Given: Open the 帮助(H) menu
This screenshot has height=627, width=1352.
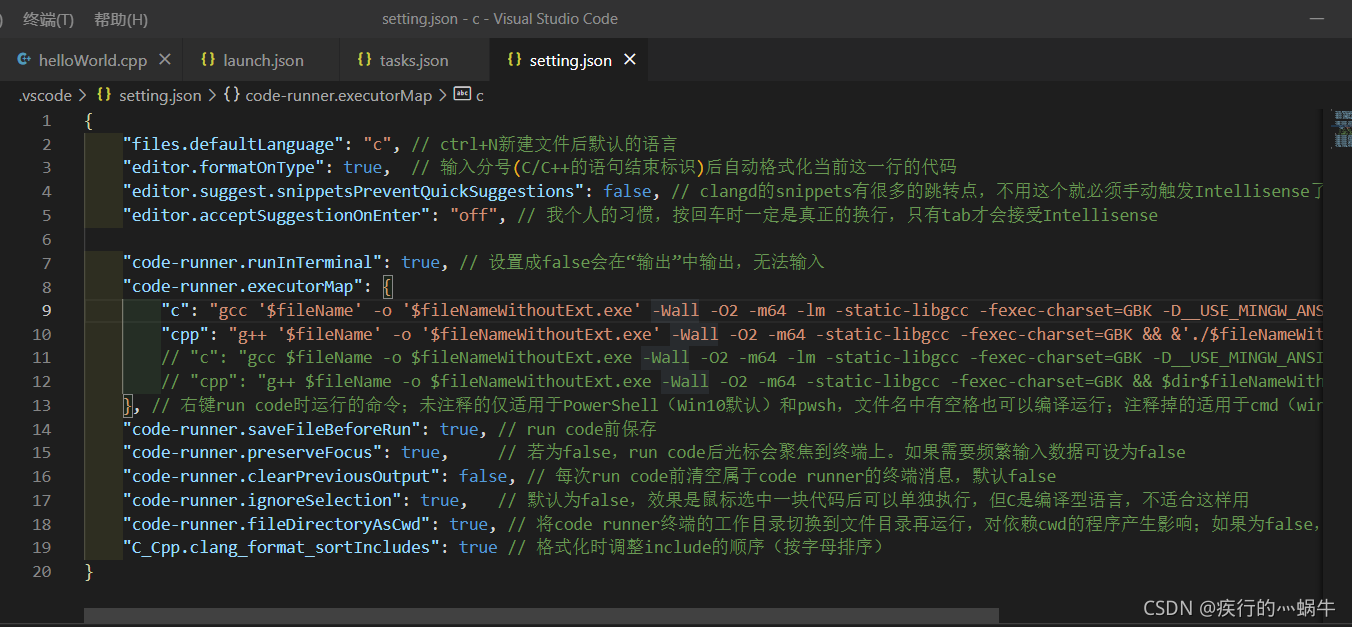Looking at the screenshot, I should [x=121, y=19].
